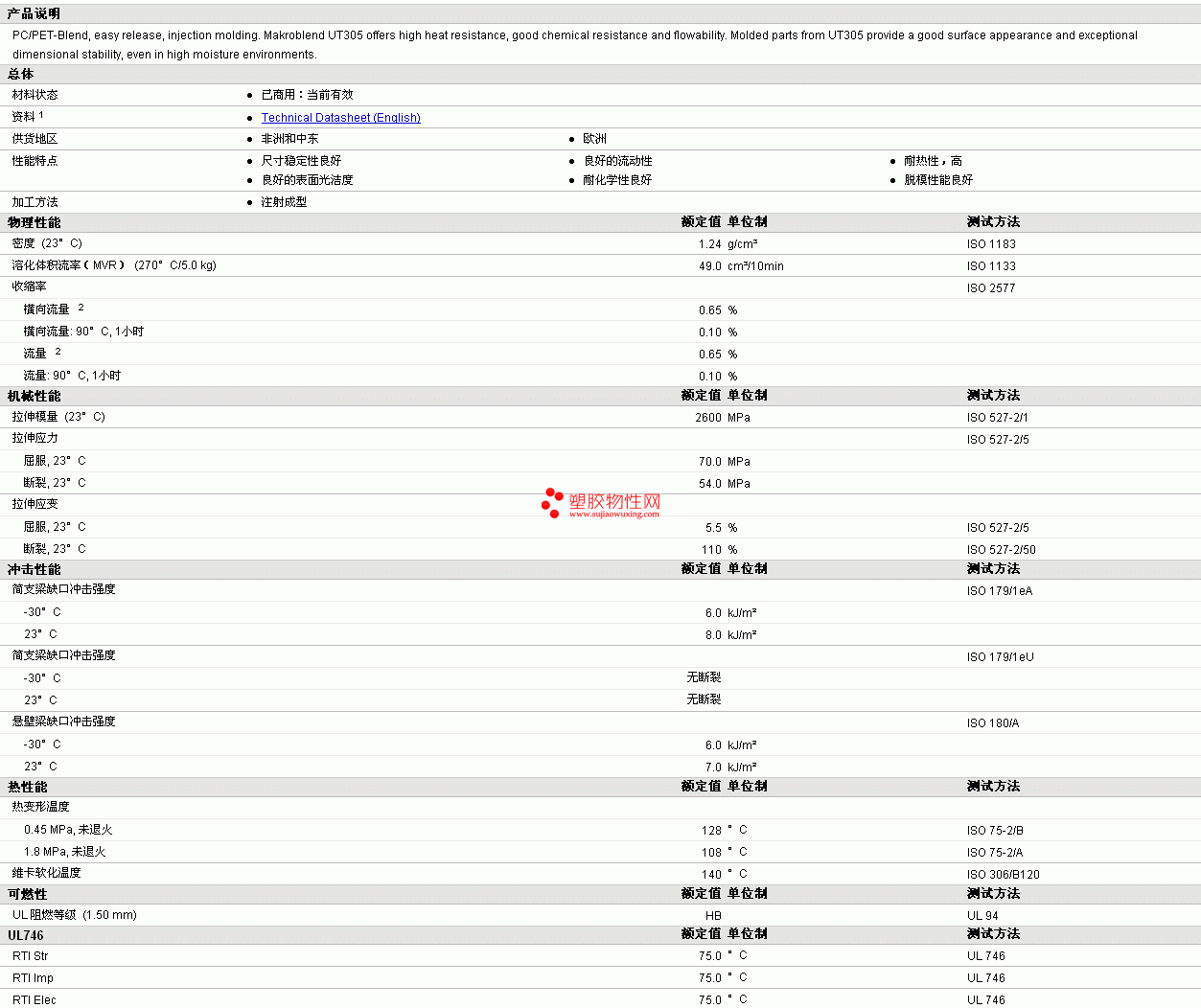Click the feature 尺寸稳定性良好

point(301,161)
